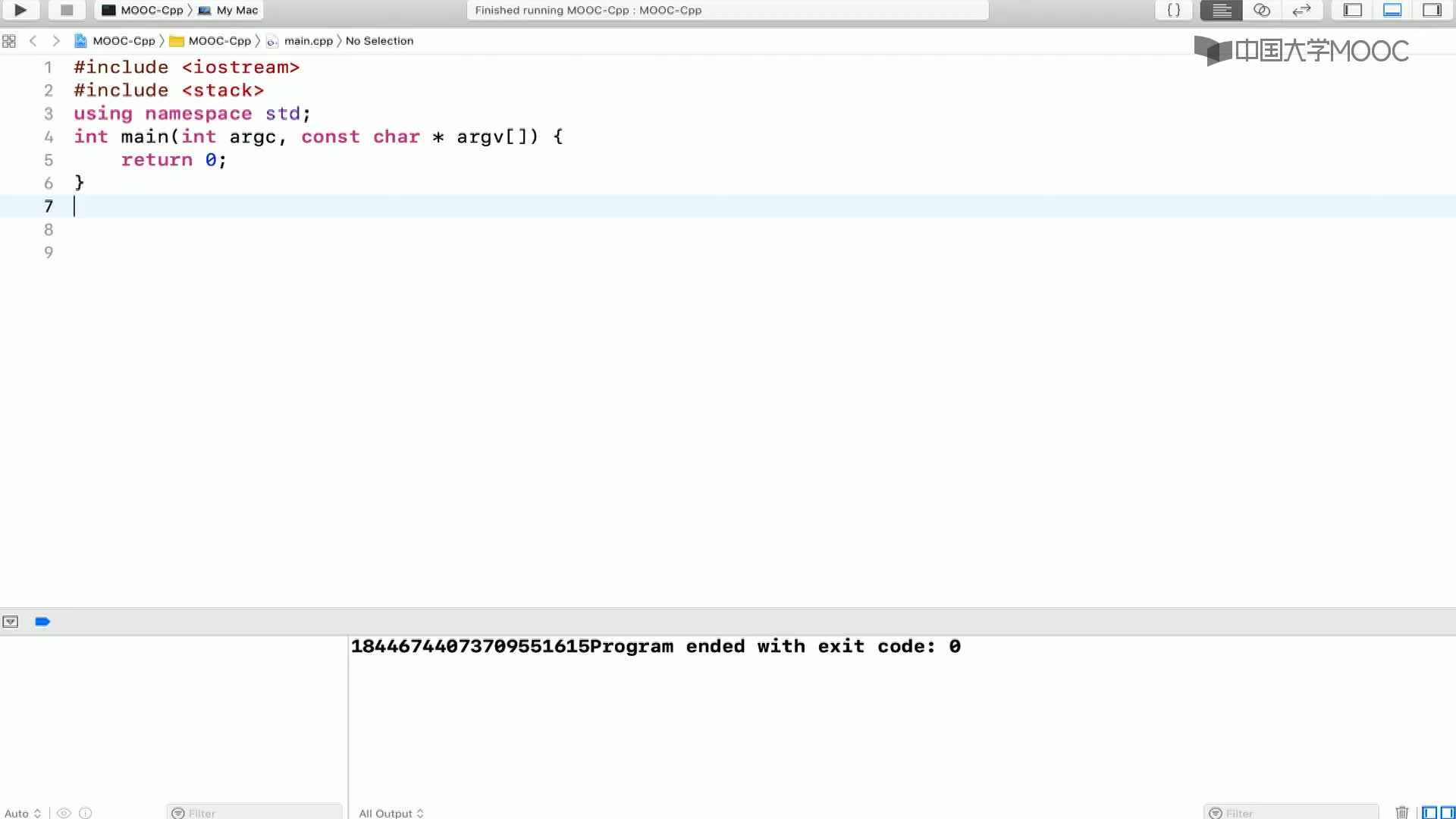Click the print description info icon
The width and height of the screenshot is (1456, 819).
tap(86, 813)
